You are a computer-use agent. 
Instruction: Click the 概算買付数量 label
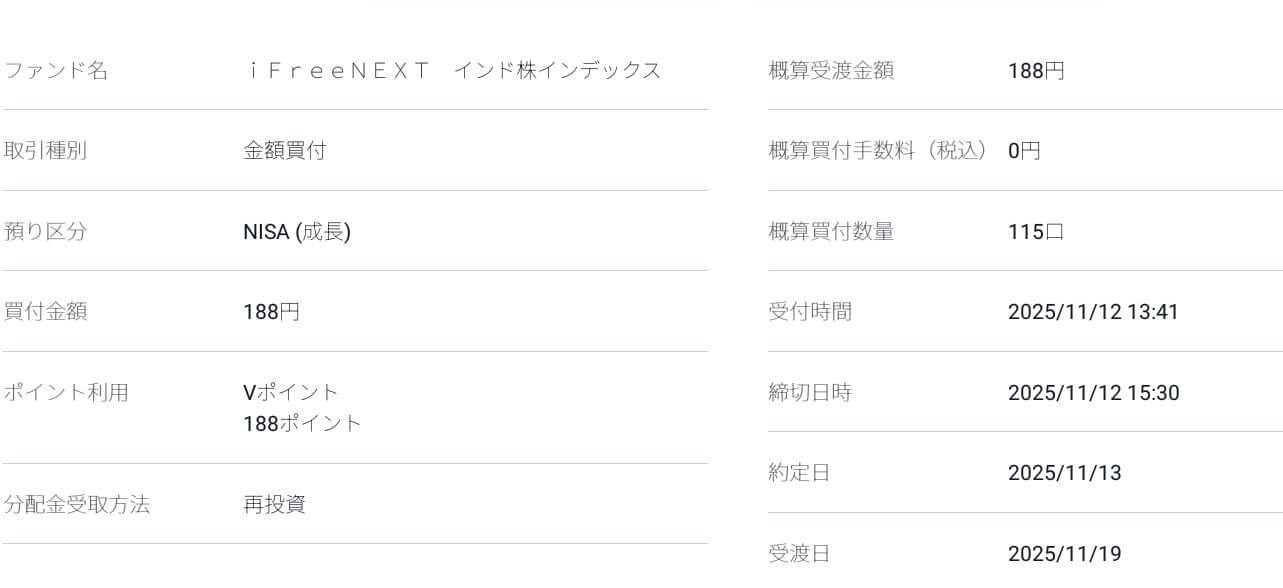(x=830, y=232)
